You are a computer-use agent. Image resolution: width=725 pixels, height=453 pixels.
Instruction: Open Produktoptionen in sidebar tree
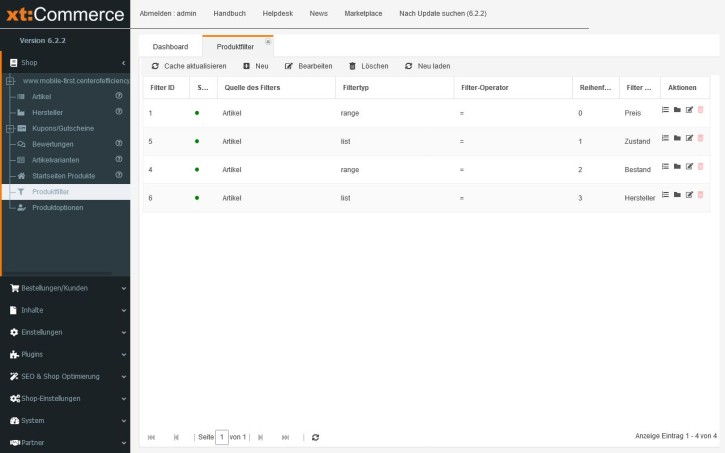(58, 208)
